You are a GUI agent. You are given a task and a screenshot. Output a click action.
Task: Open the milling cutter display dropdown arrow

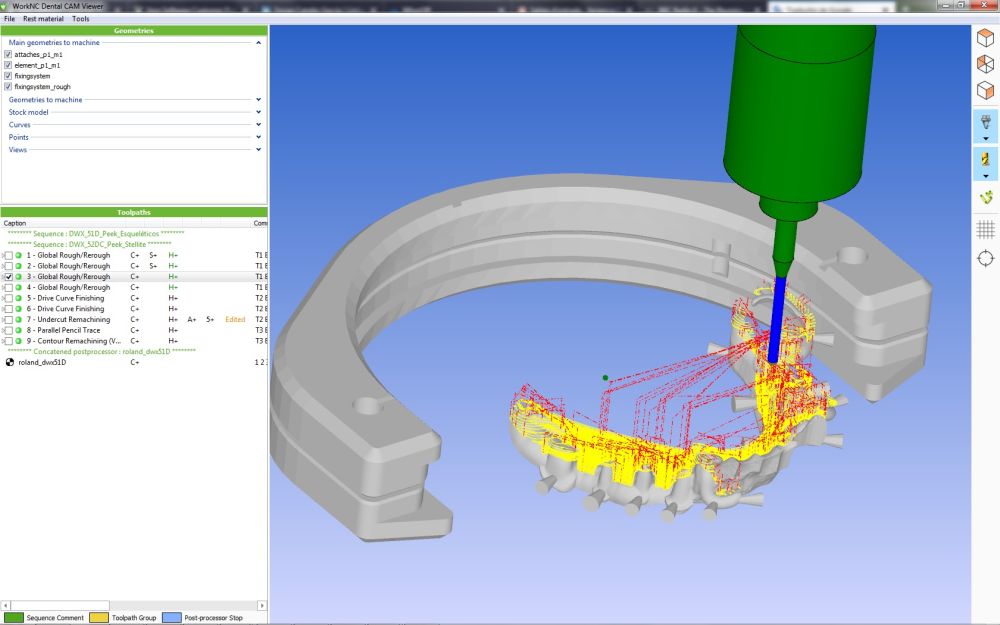[x=985, y=177]
